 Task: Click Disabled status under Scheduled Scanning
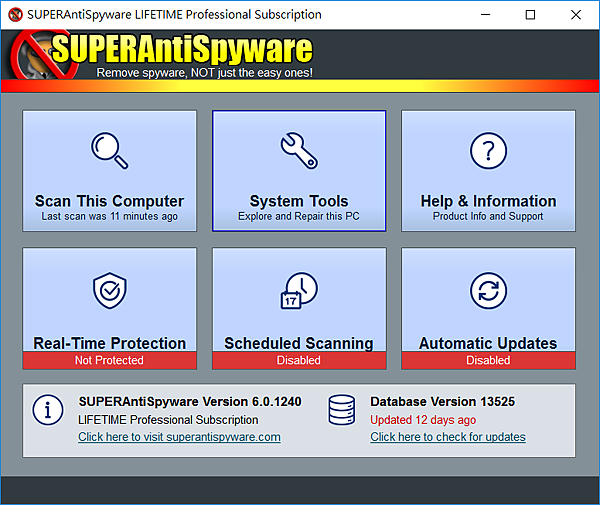click(299, 360)
